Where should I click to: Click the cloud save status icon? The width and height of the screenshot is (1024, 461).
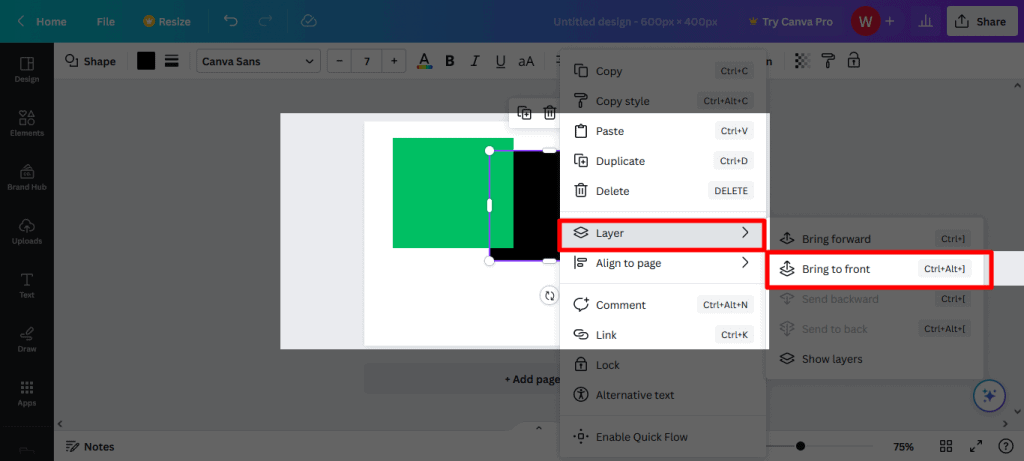pos(309,21)
